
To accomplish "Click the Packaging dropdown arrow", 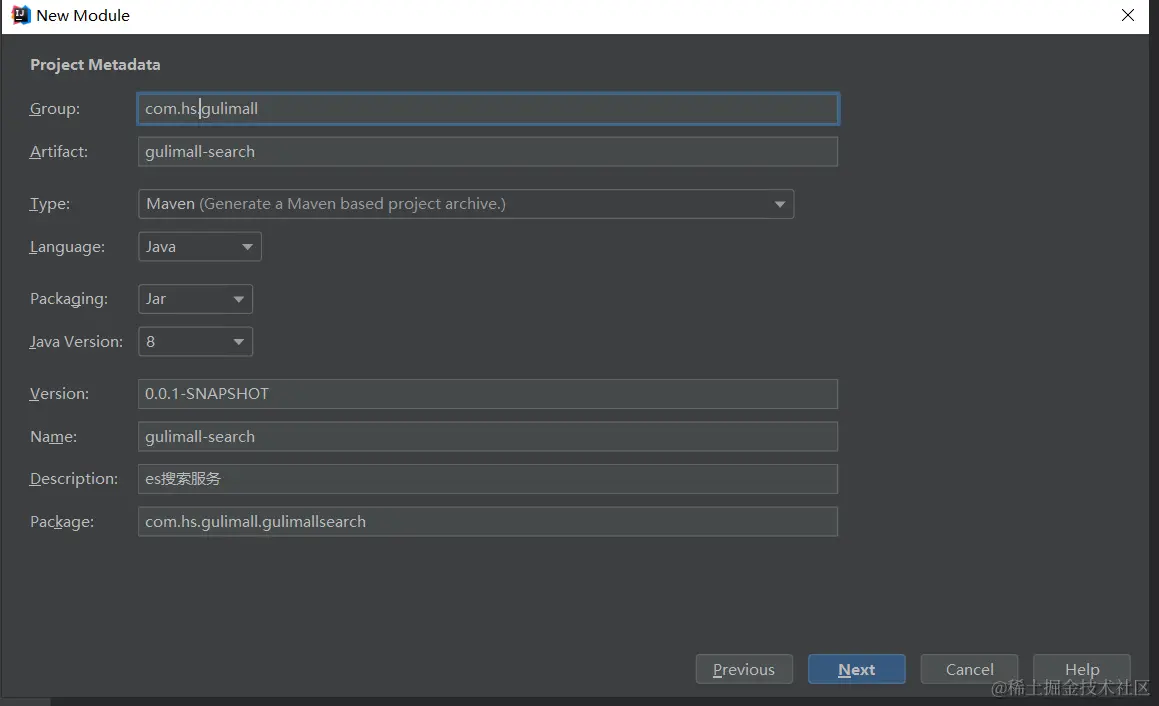I will (238, 299).
